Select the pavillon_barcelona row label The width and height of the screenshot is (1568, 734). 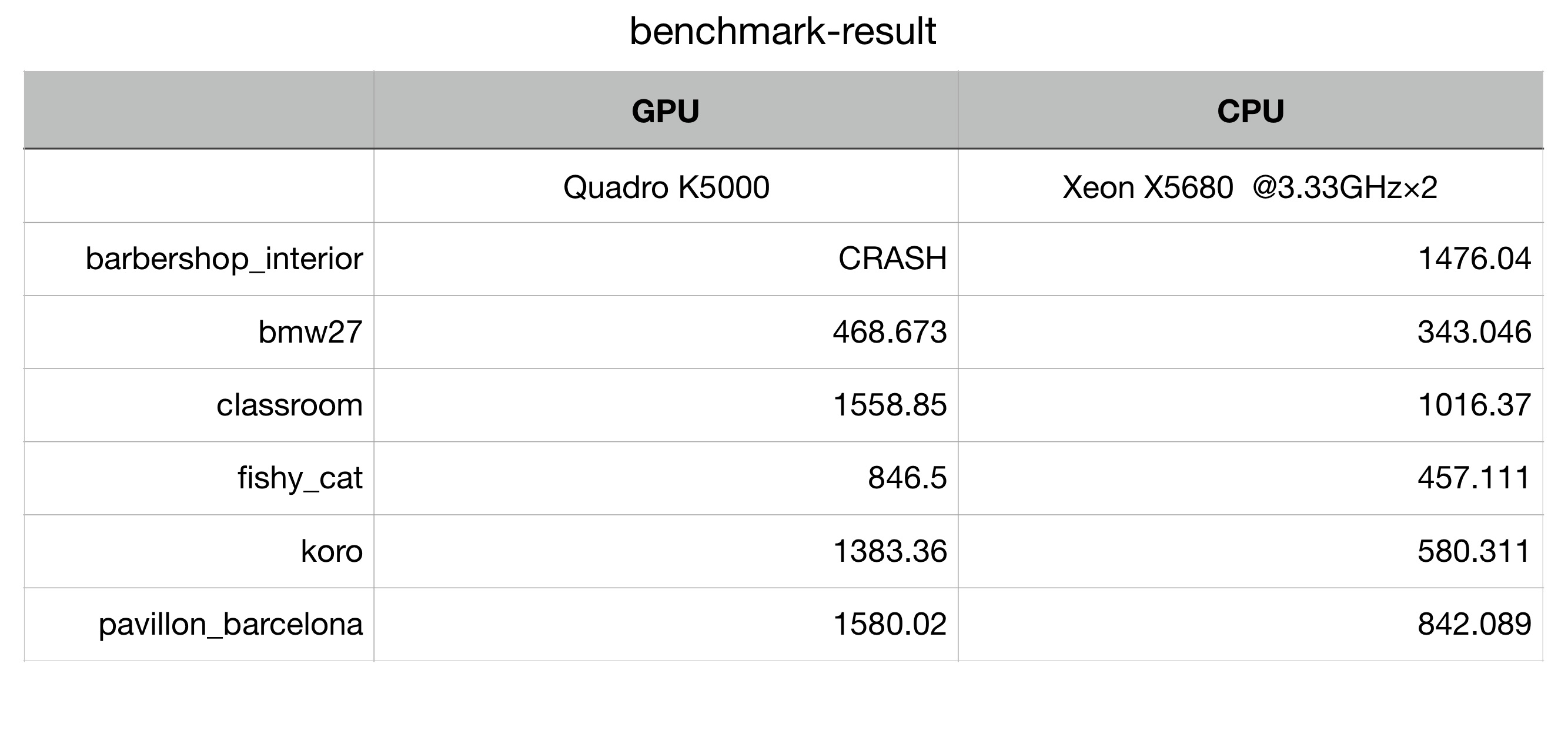point(230,625)
